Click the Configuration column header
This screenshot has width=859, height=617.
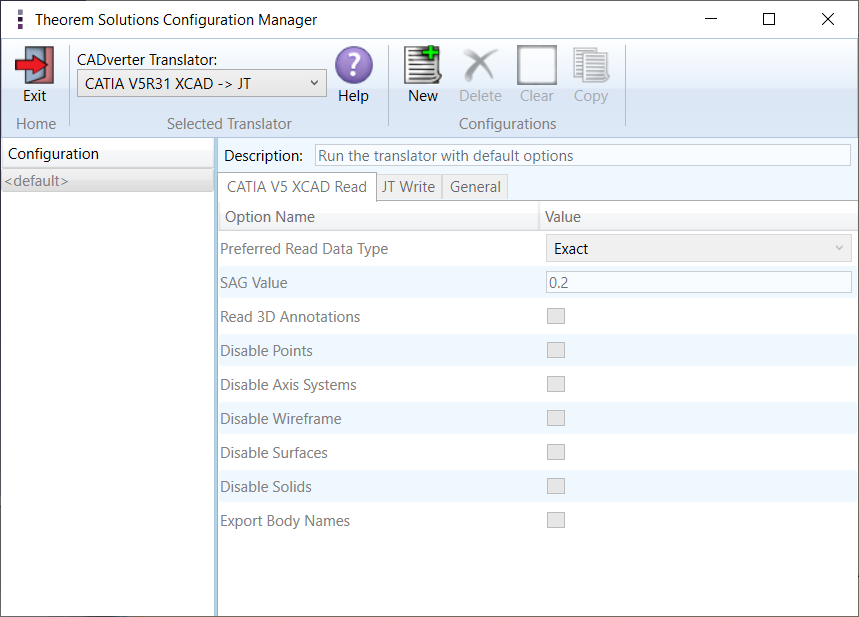(x=108, y=154)
